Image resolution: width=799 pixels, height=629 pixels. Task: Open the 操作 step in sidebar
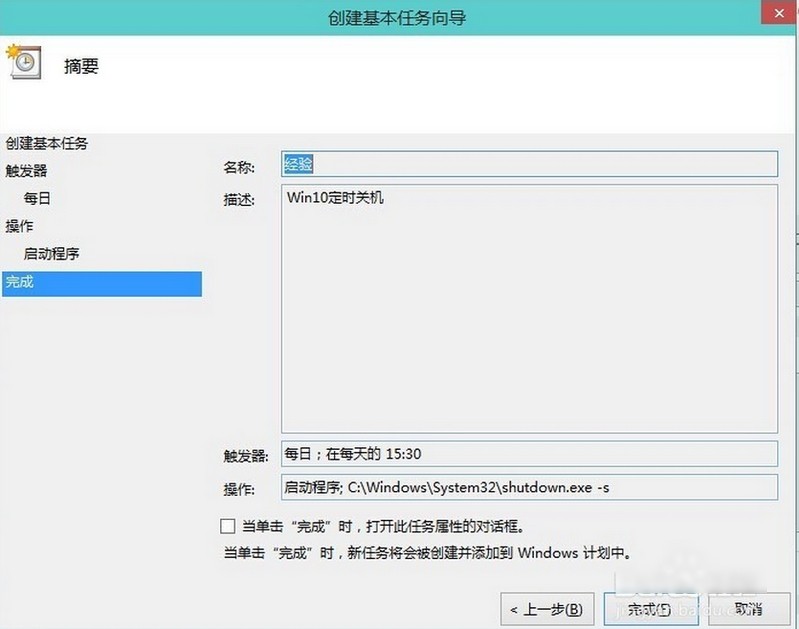coord(19,226)
